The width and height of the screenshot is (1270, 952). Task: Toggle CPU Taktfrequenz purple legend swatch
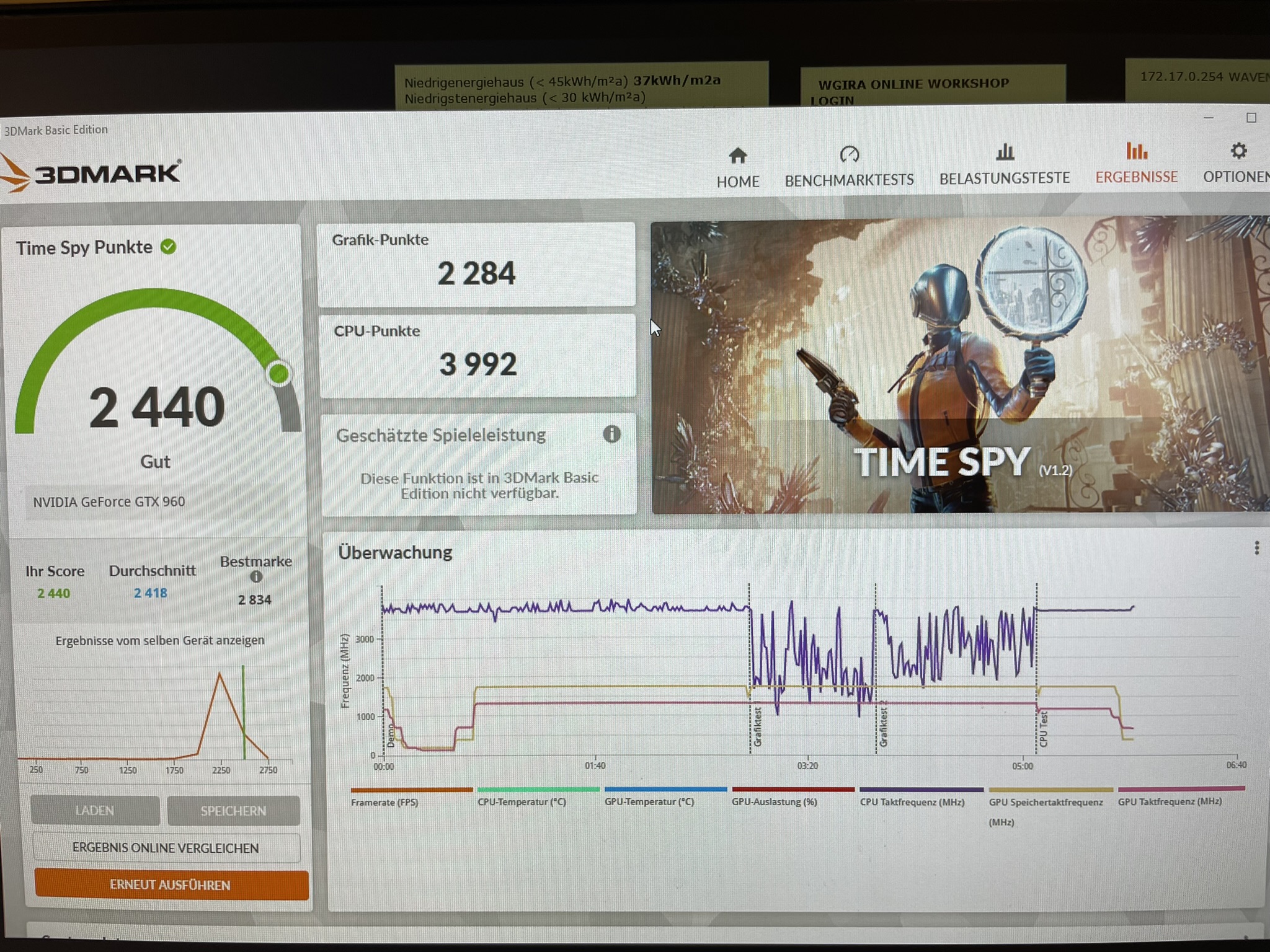click(x=921, y=790)
